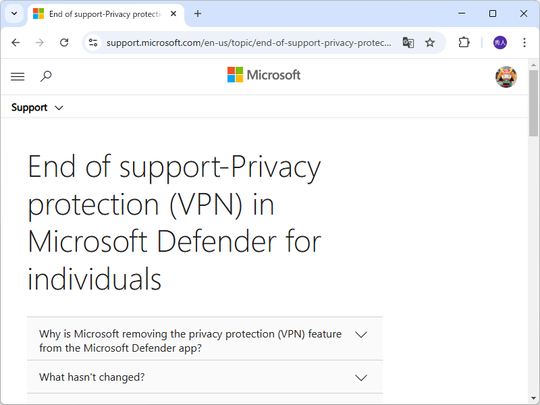The height and width of the screenshot is (405, 540).
Task: Bookmark this page with the star icon
Action: pos(430,43)
